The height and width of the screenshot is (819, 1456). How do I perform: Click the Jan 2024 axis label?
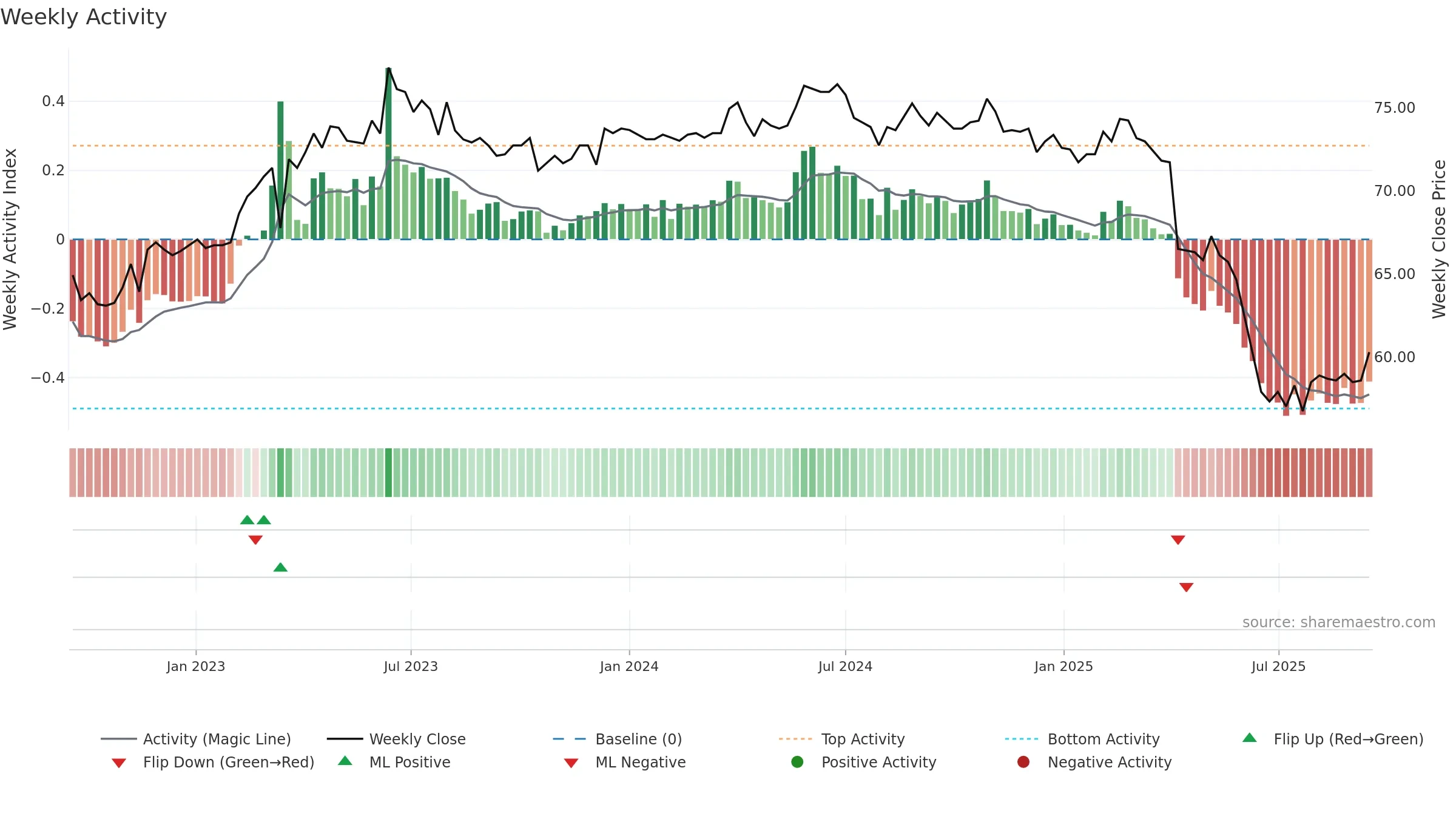point(629,667)
